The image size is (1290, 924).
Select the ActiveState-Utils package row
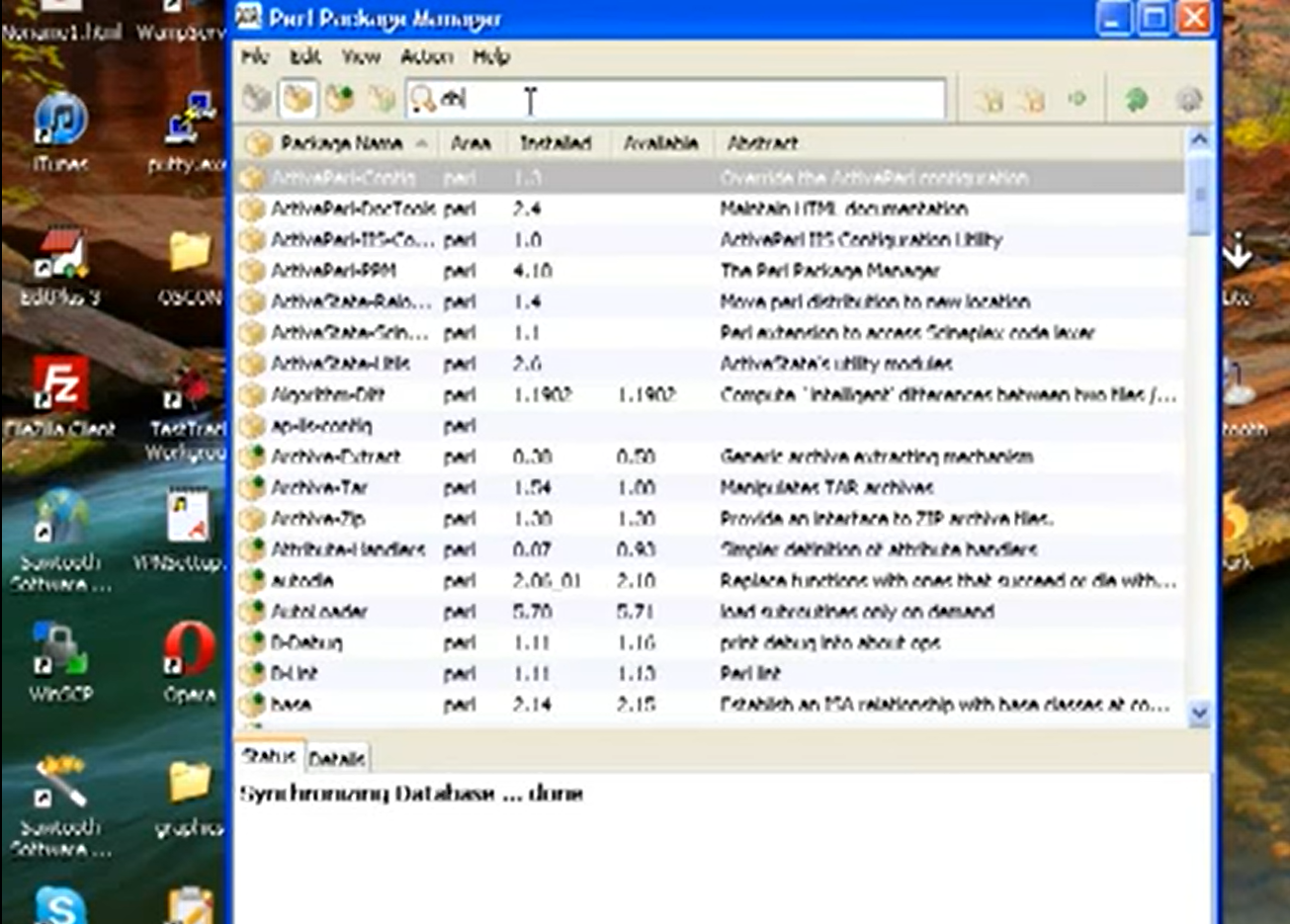[710, 363]
